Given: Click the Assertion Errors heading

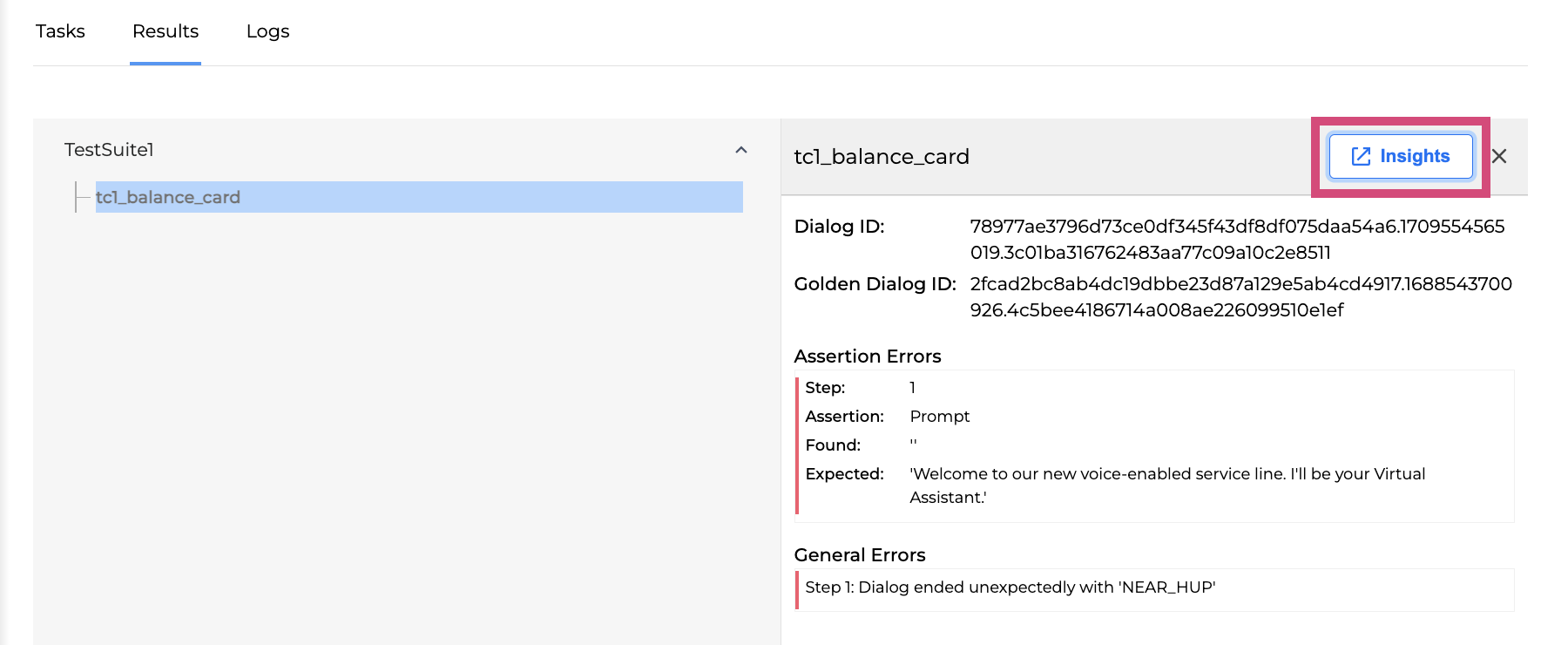Looking at the screenshot, I should pyautogui.click(x=868, y=356).
